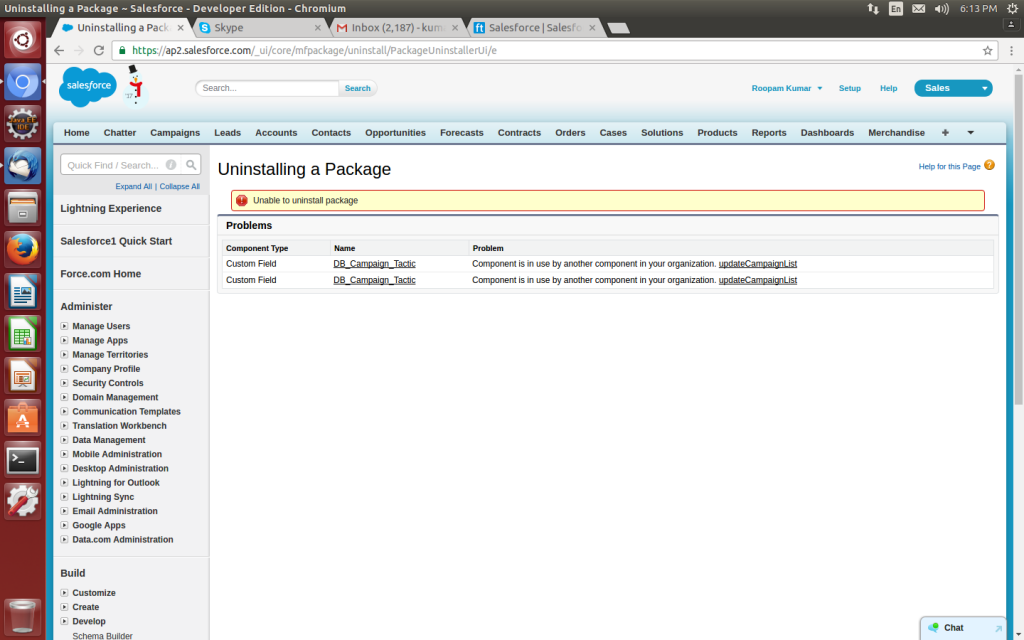Open the first DB_Campaign_Tactic link

click(x=374, y=264)
